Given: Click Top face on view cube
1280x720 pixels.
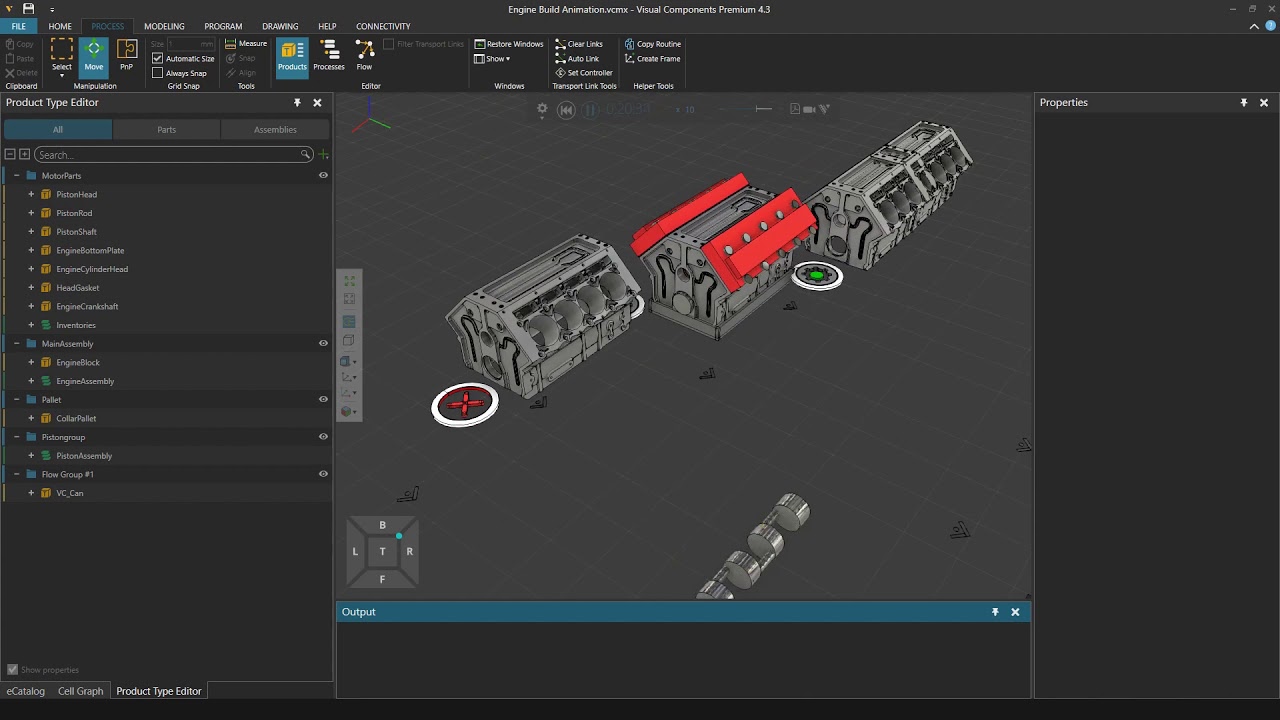Looking at the screenshot, I should coord(382,551).
